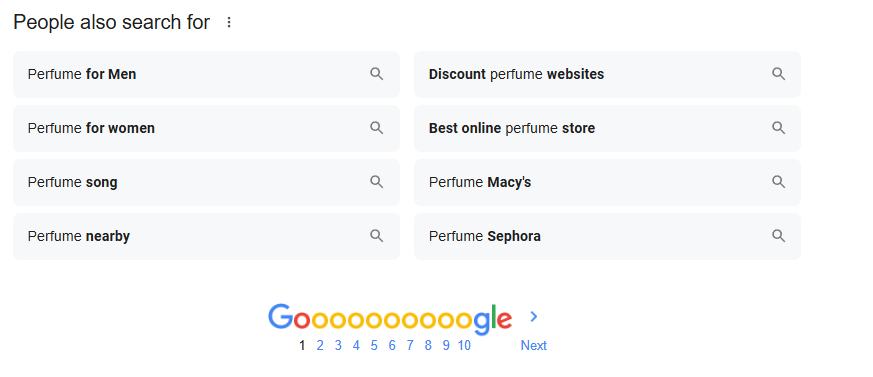This screenshot has width=873, height=377.
Task: Click magnifier icon next to Perfume nearby
Action: click(377, 236)
